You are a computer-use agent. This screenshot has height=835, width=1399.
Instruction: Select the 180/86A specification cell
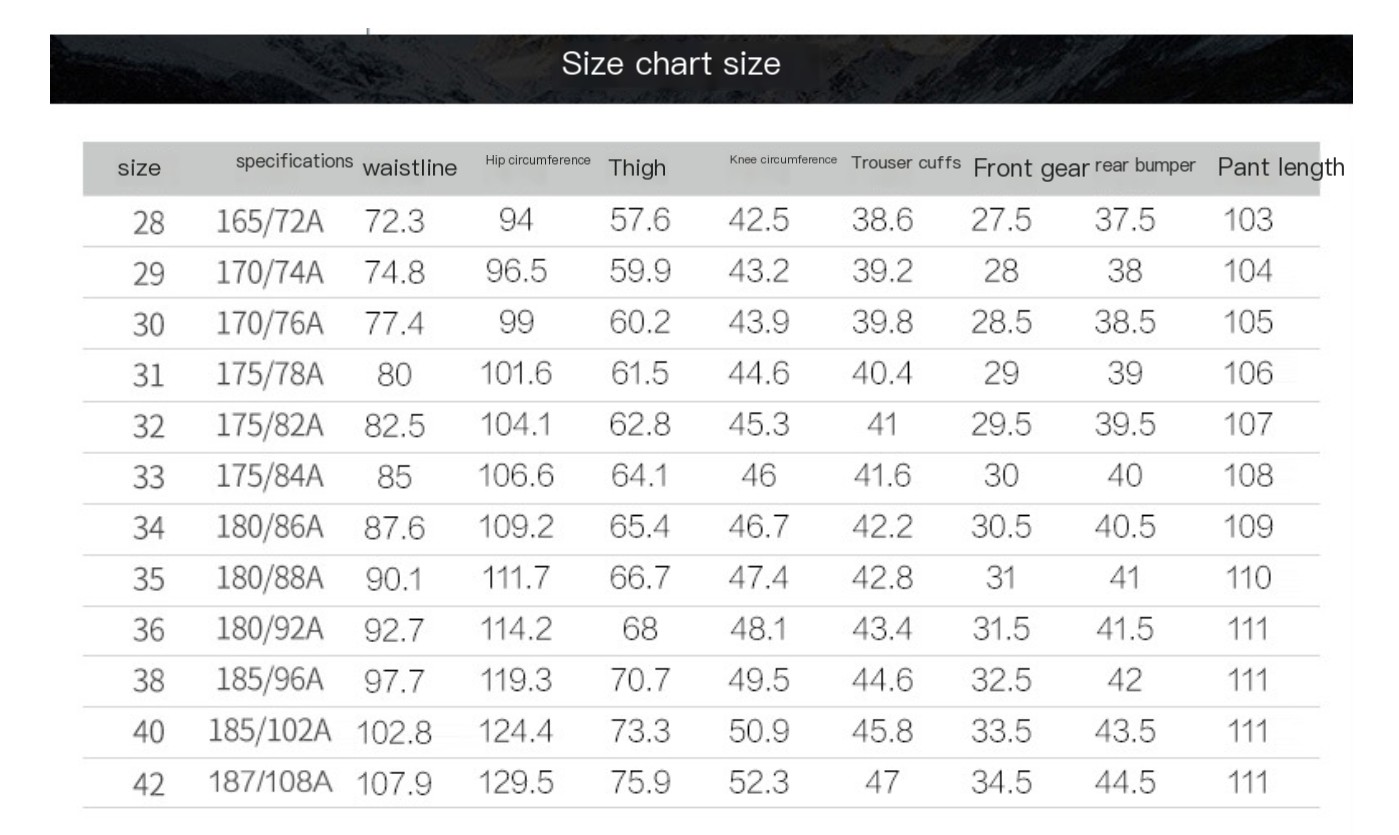[270, 527]
